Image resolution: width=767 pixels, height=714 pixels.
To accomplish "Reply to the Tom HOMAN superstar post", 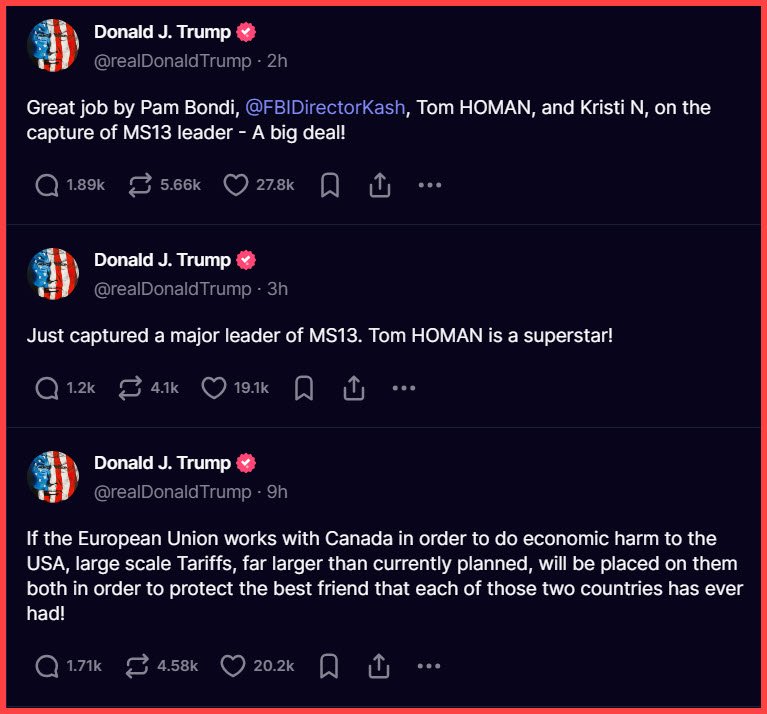I will click(x=47, y=388).
